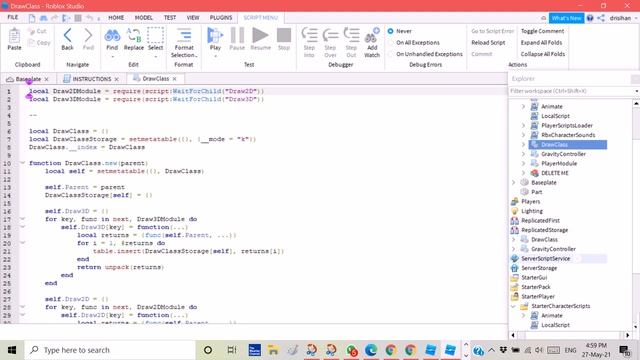Open the Windows Start menu

pyautogui.click(x=12, y=350)
